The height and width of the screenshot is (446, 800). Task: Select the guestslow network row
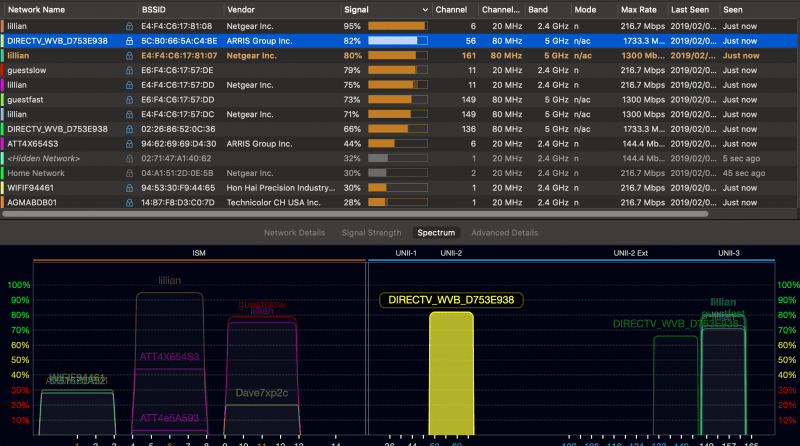point(398,70)
